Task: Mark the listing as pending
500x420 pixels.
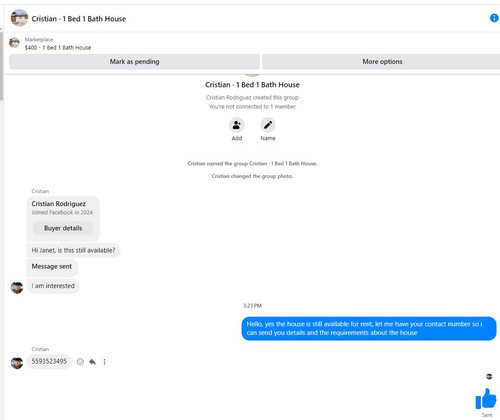Action: coord(134,62)
